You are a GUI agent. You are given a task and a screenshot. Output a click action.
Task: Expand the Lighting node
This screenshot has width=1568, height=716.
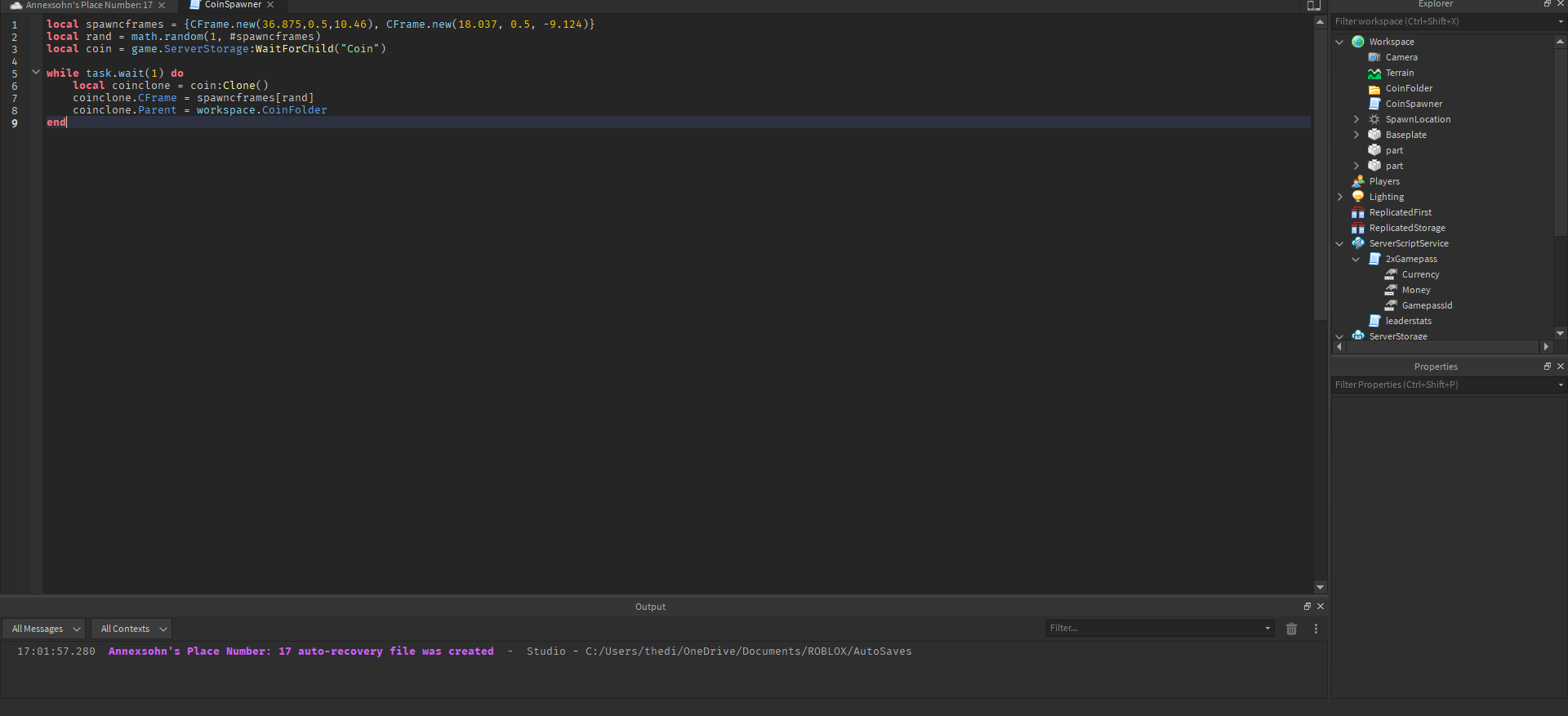[1339, 197]
